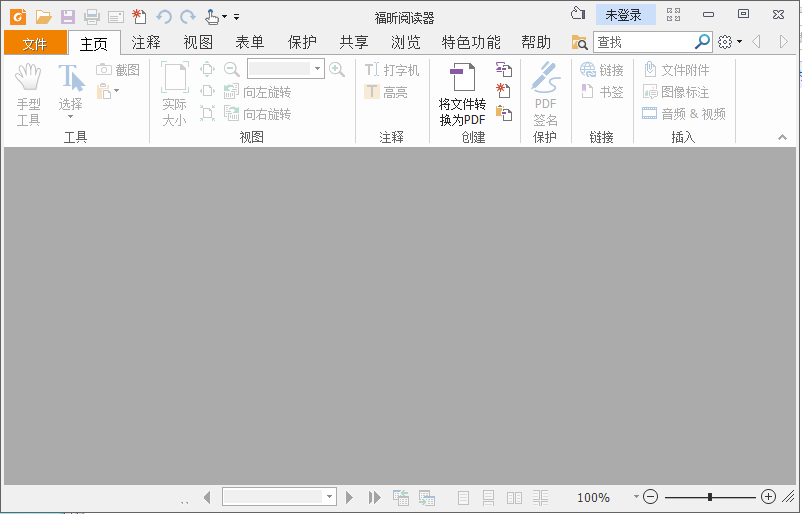The image size is (802, 514).
Task: Click the 未登录 sign-in button
Action: coord(626,15)
